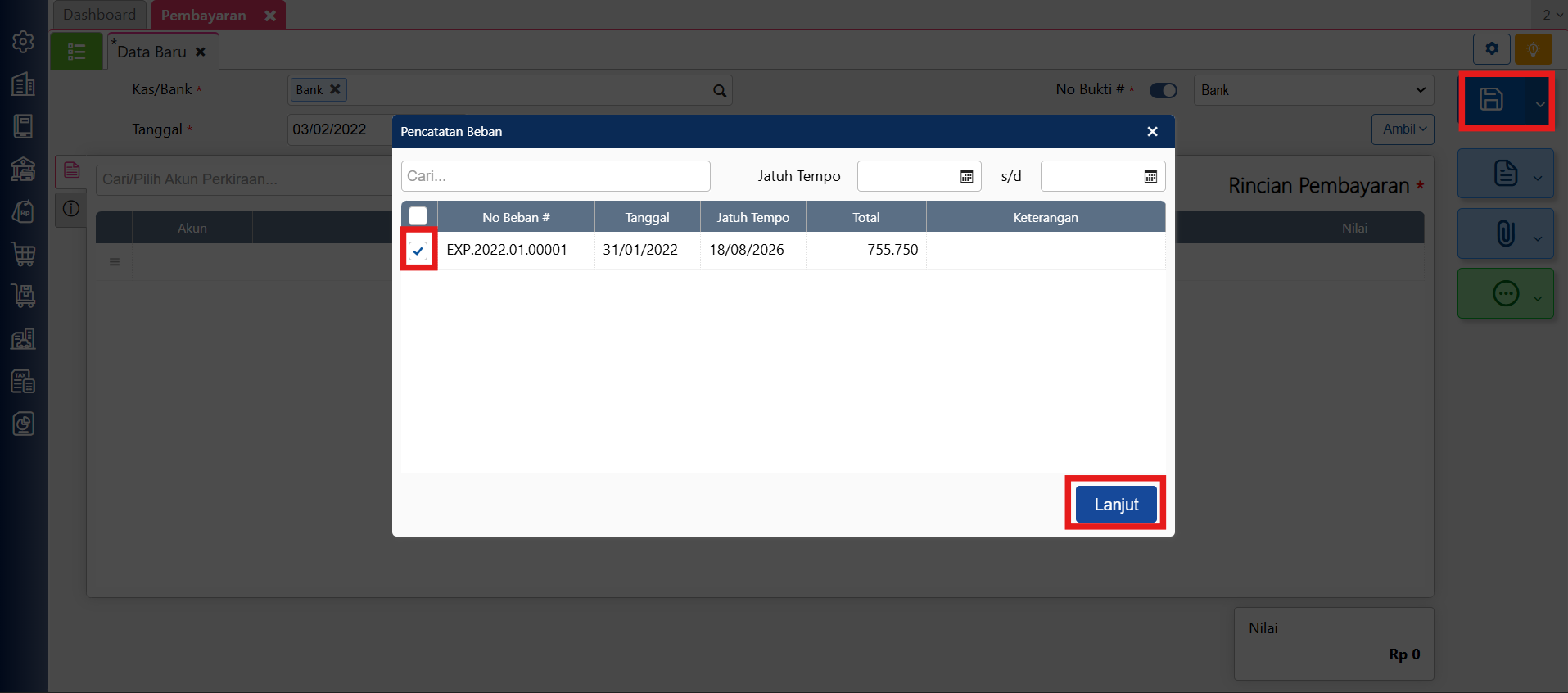Click the Tanggal date field 03/02/2022
1568x693 pixels.
(x=340, y=129)
